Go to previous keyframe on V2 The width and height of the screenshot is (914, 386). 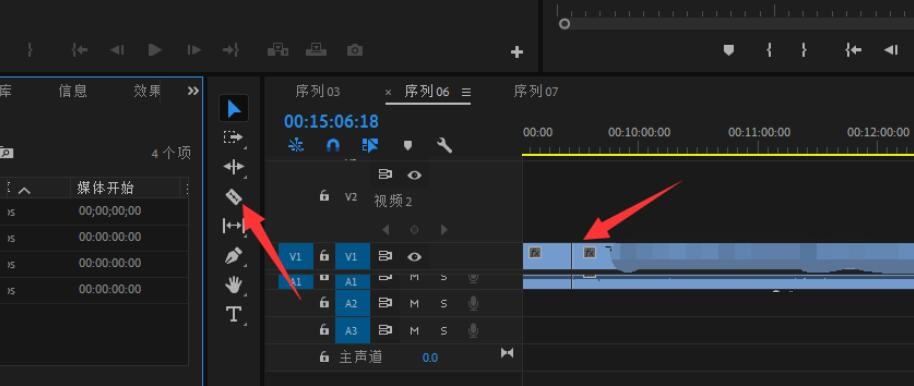coord(385,230)
